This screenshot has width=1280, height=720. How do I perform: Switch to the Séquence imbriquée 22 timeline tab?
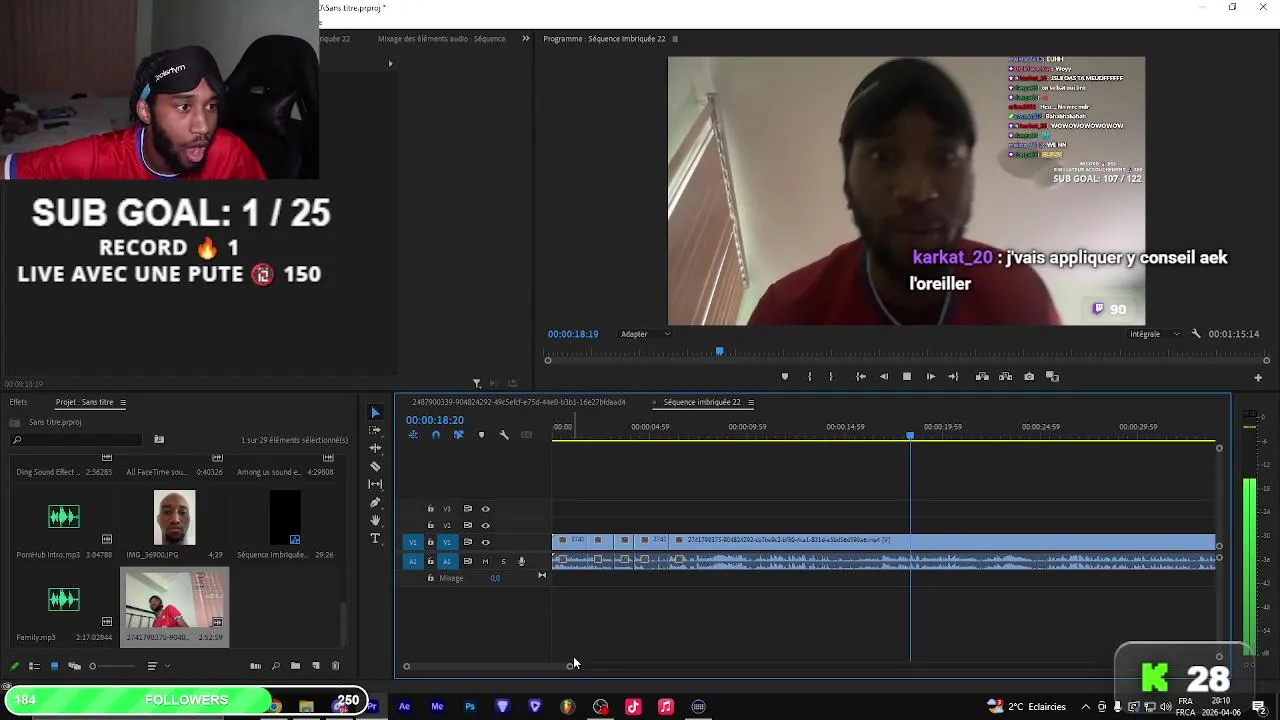click(x=702, y=402)
